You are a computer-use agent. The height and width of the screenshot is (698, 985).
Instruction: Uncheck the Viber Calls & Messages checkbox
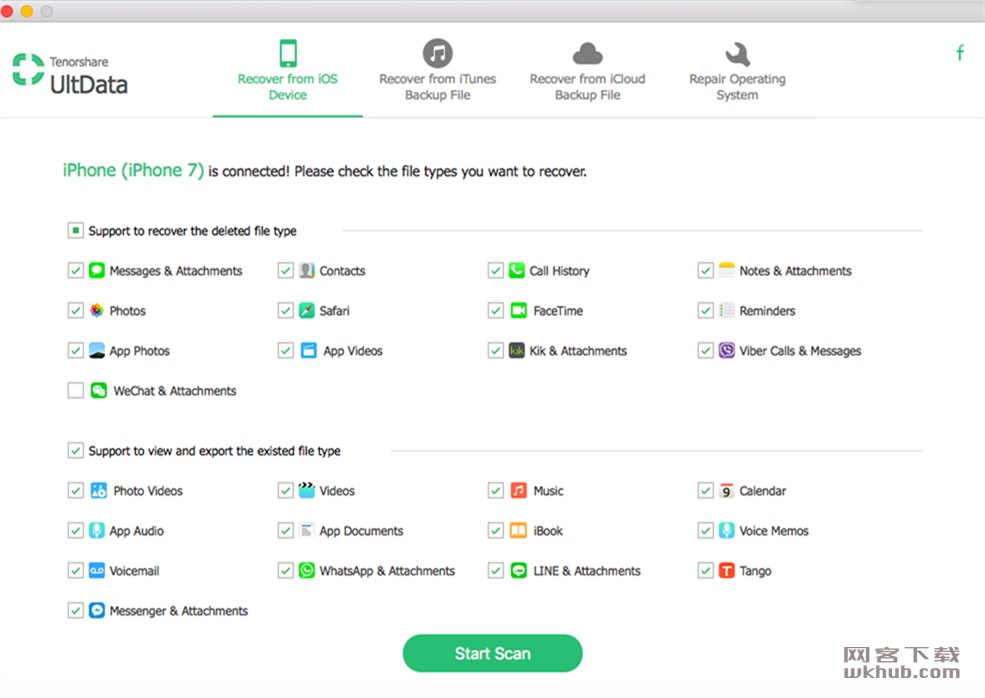705,351
